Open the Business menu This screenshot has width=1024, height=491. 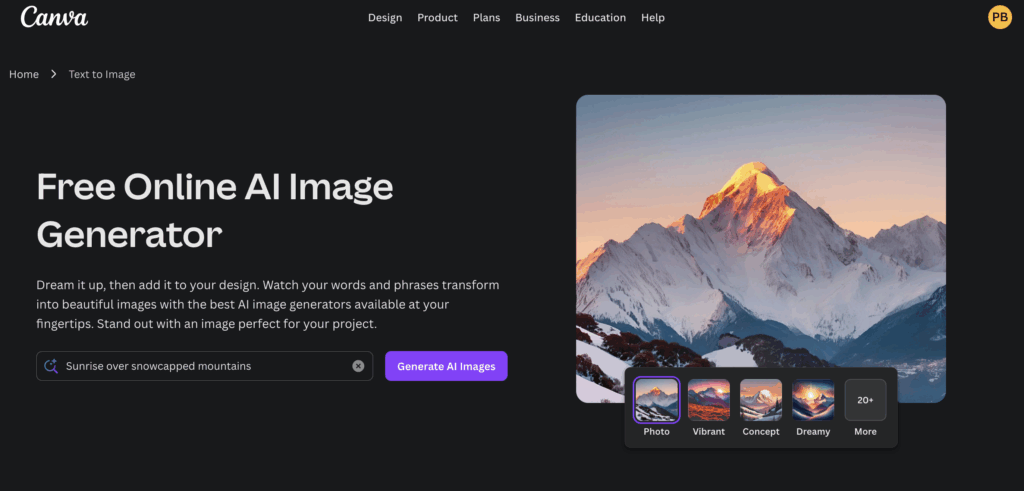point(537,18)
